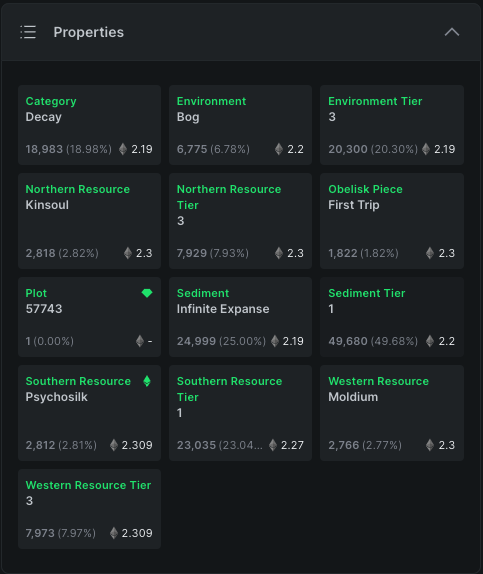Open the Environment Tier 3 property card

[x=392, y=125]
